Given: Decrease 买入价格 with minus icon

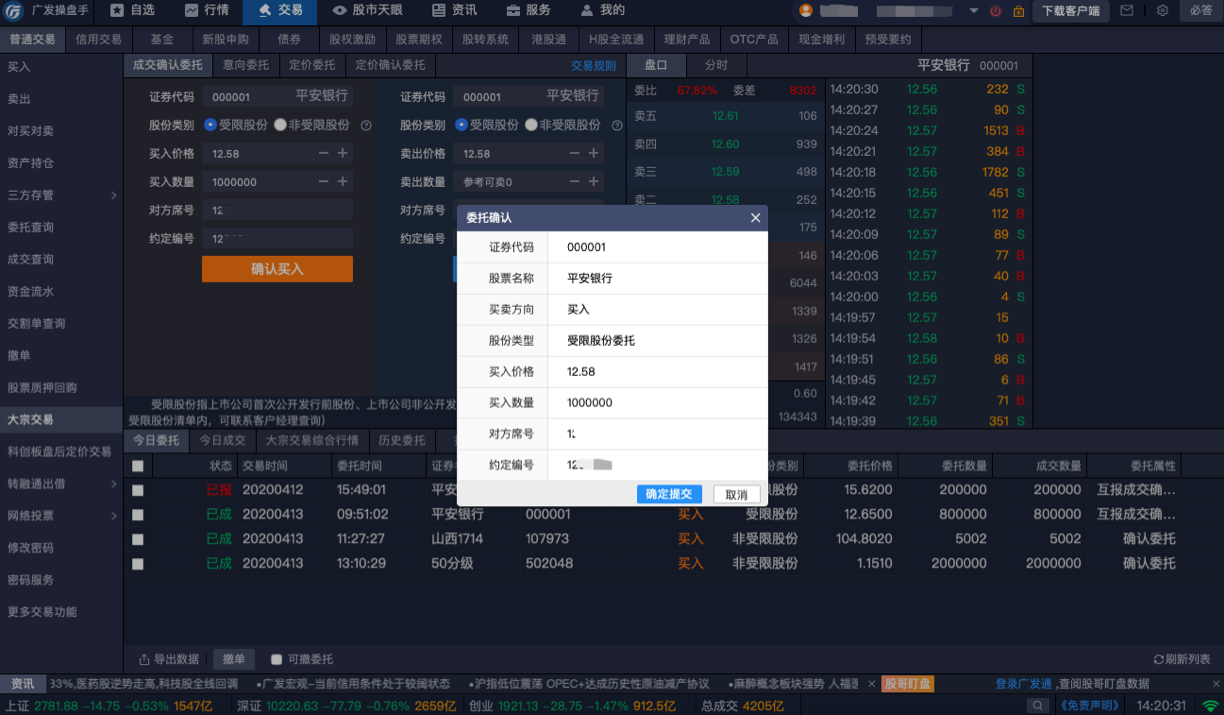Looking at the screenshot, I should tap(323, 154).
